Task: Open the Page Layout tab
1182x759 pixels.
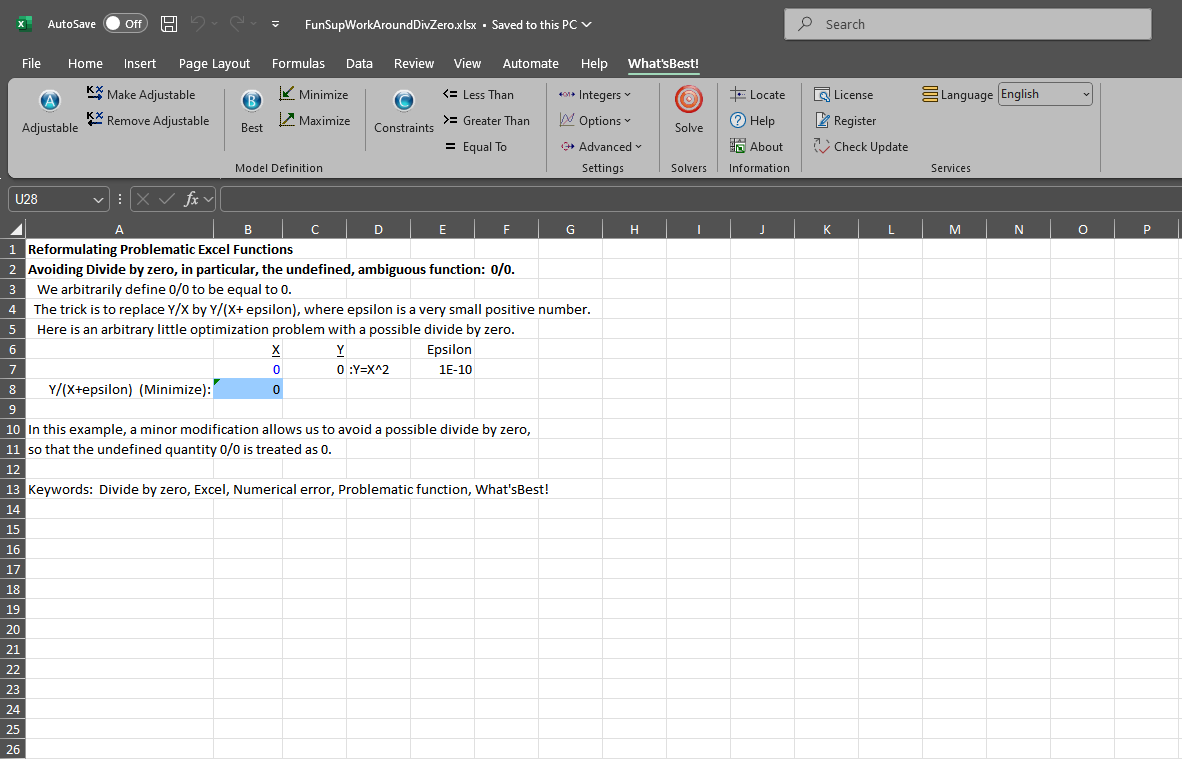Action: coord(214,63)
